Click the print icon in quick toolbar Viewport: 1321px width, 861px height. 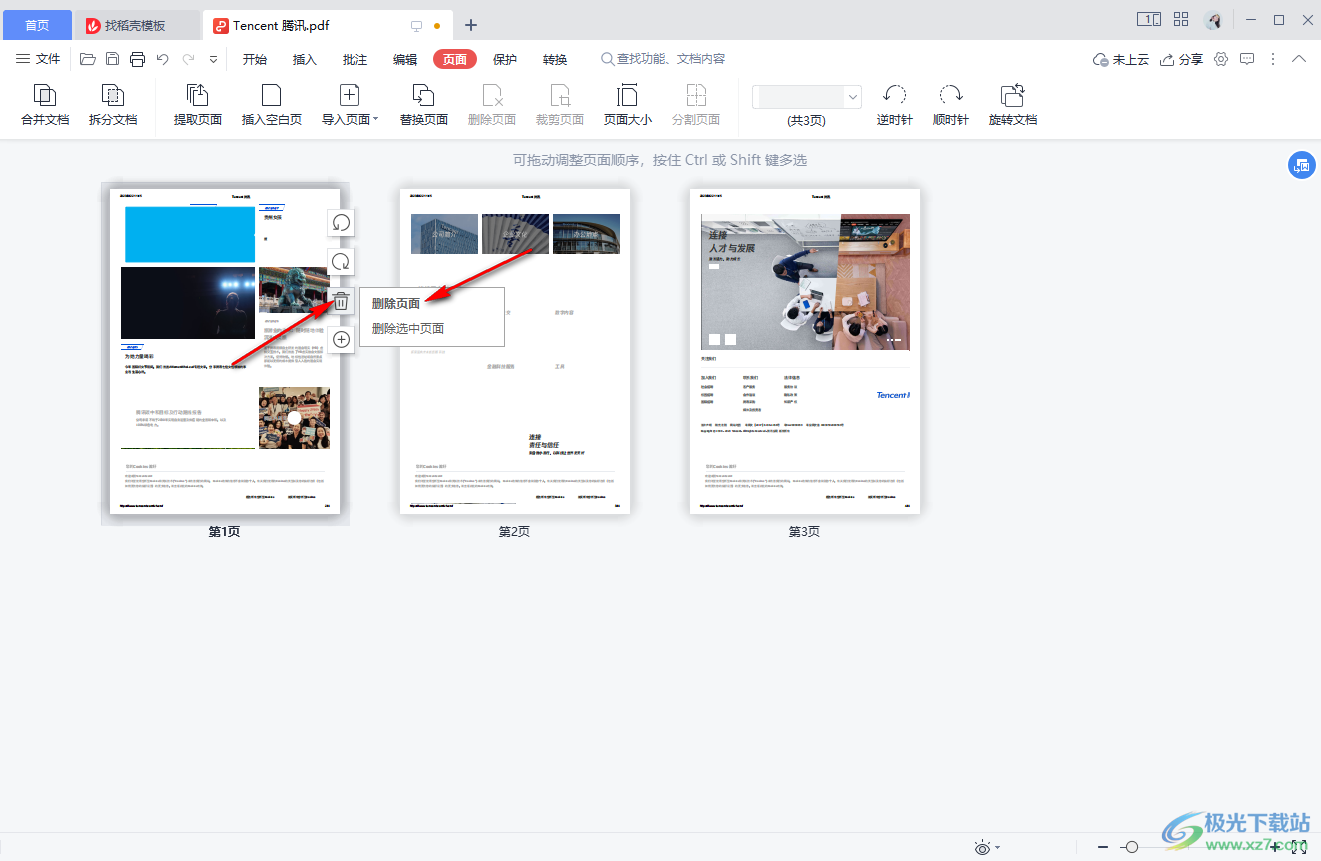click(137, 59)
